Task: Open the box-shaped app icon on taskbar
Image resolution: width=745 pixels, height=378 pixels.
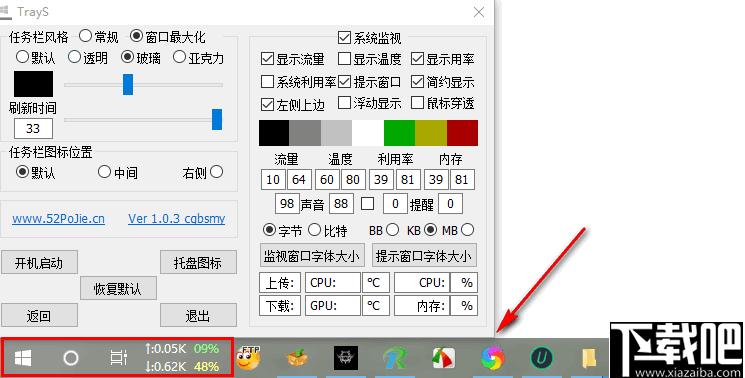Action: [298, 358]
